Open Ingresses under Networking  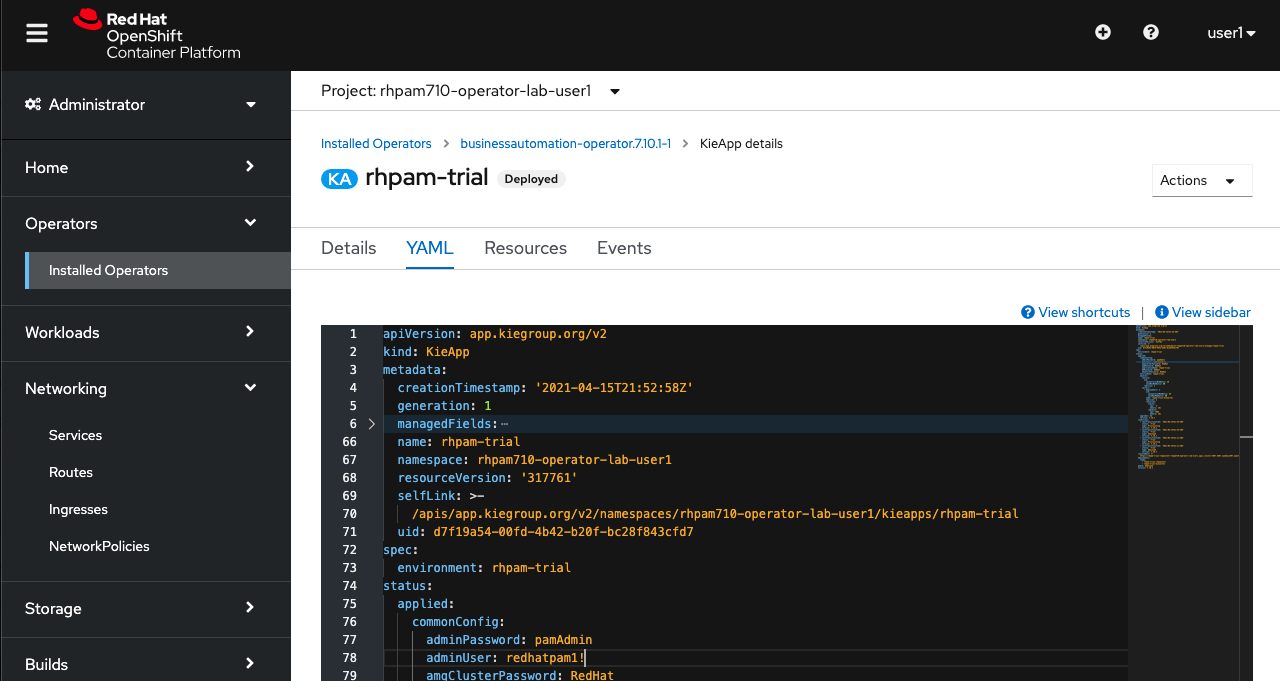point(78,509)
